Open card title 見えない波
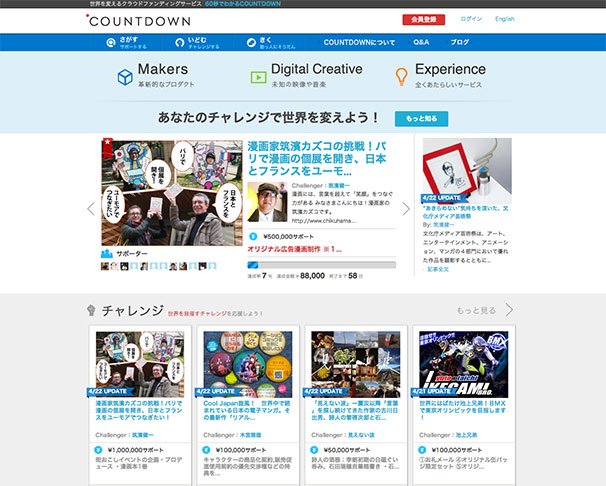 (355, 410)
